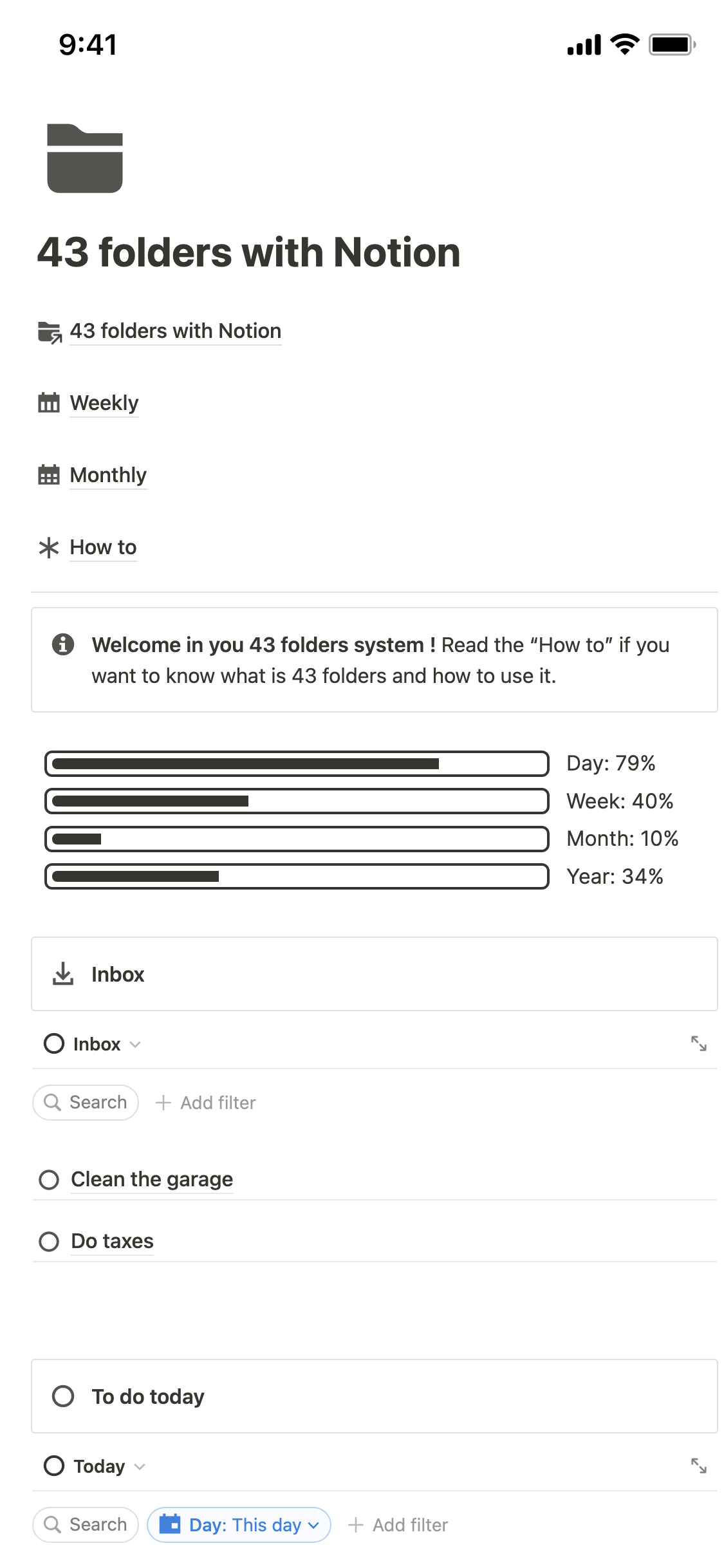
Task: Open the Weekly page link
Action: tap(104, 403)
